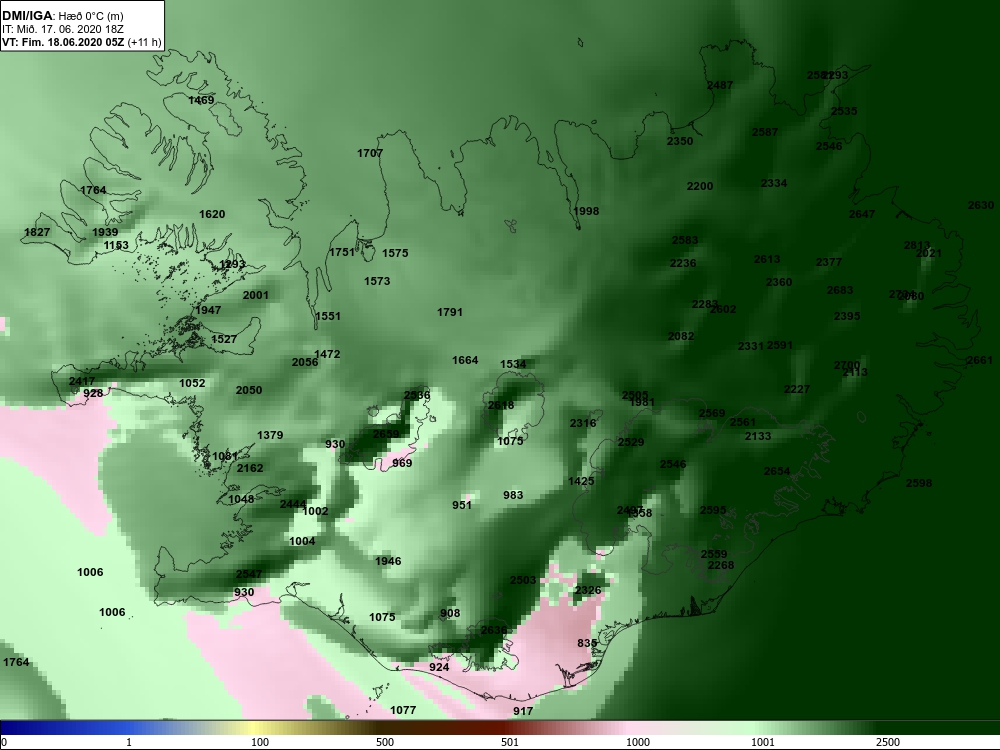
Task: Select the map value 2529
Action: [x=631, y=442]
